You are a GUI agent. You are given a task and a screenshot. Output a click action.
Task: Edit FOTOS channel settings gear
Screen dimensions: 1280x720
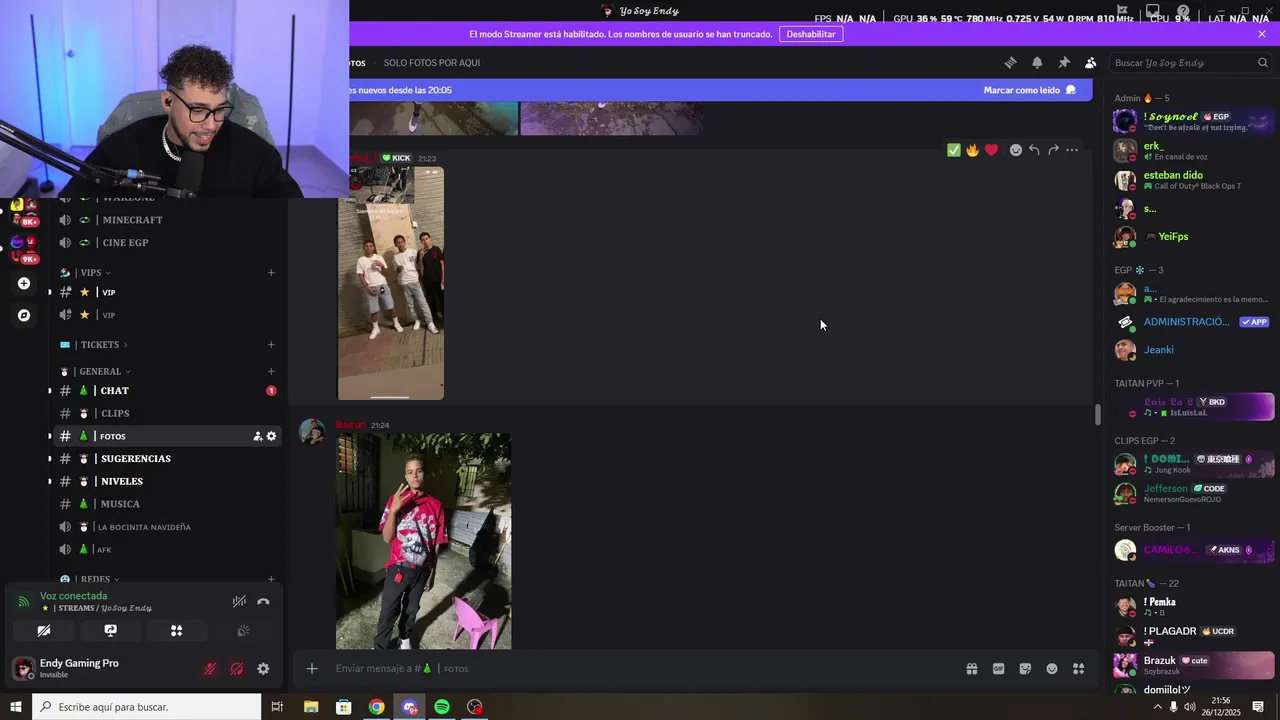point(271,436)
